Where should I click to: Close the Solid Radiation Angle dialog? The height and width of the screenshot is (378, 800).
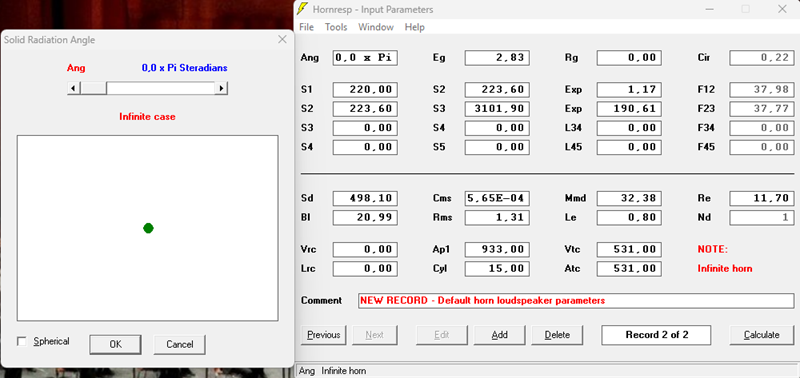point(282,40)
